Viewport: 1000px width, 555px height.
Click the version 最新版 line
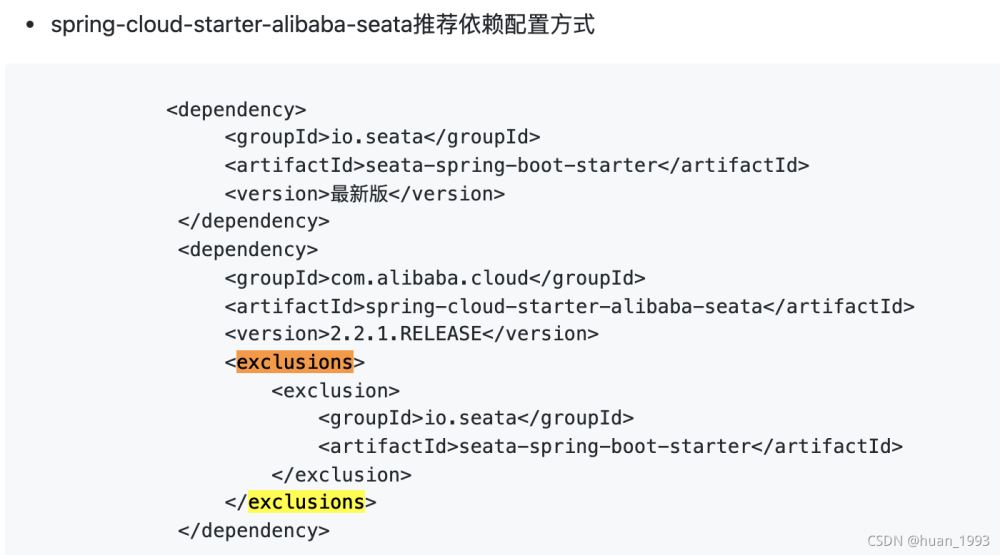(x=364, y=193)
